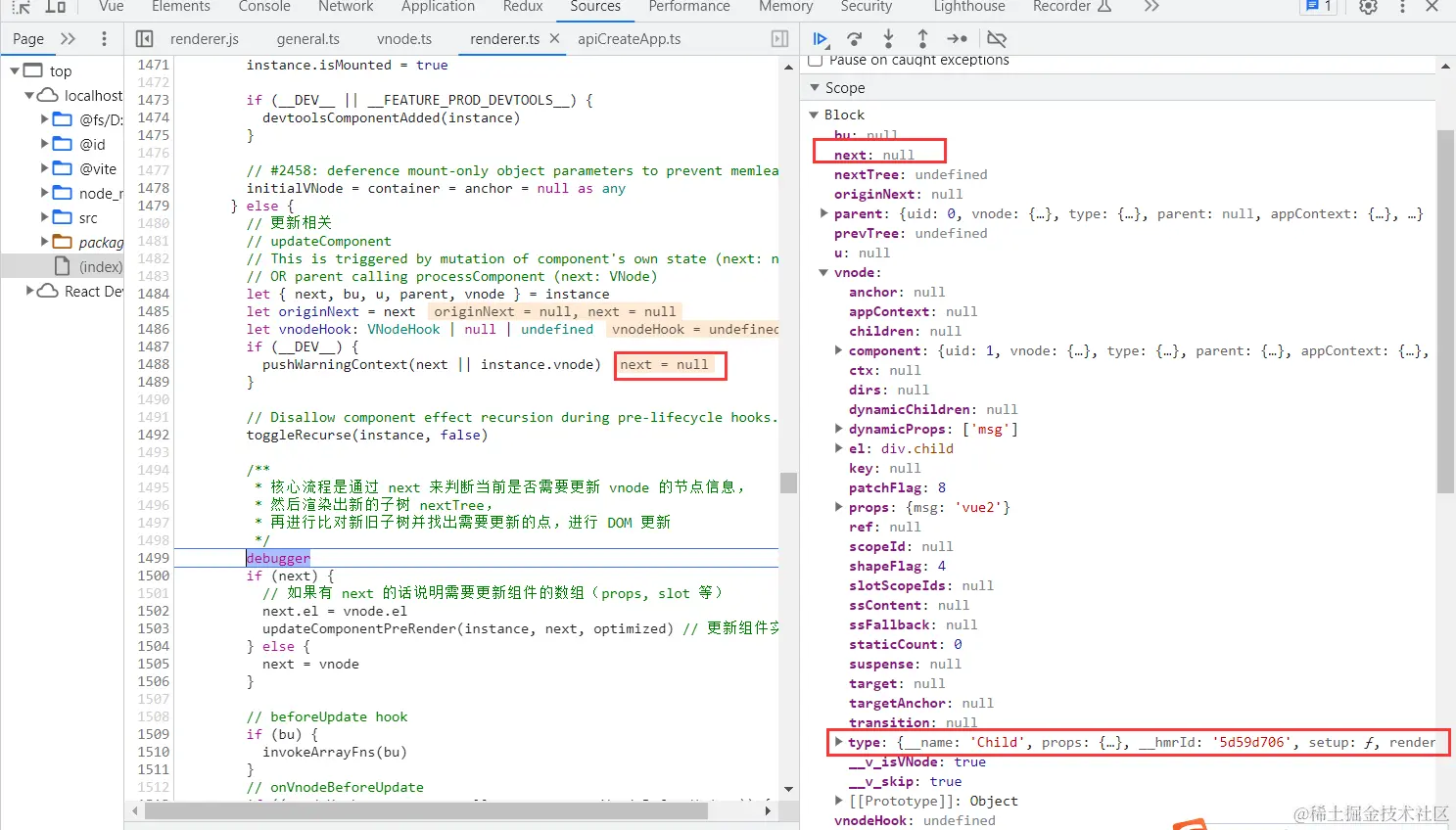Toggle device toolbar icon
The image size is (1456, 830).
click(55, 7)
